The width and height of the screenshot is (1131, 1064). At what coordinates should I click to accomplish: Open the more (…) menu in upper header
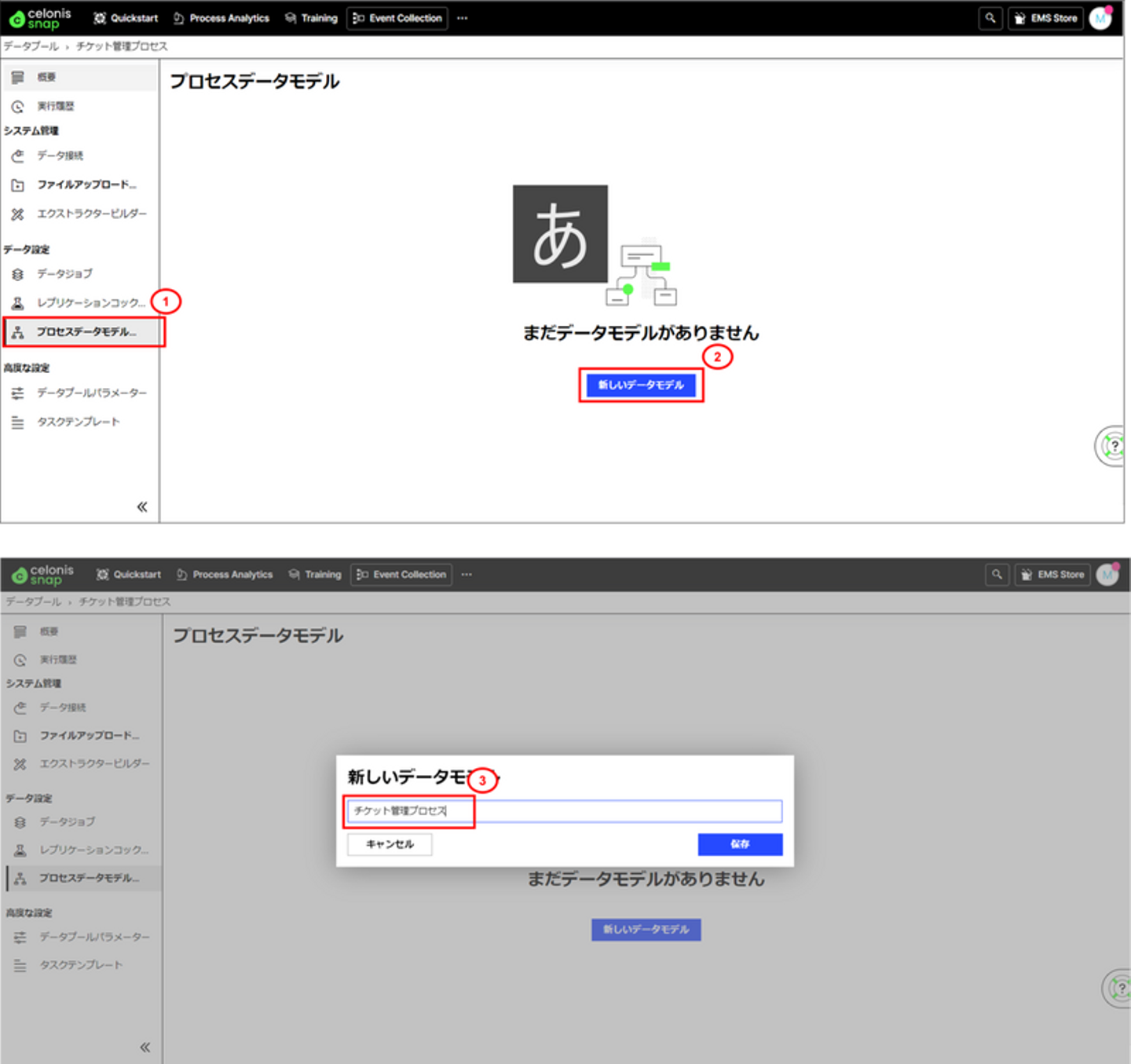[x=463, y=18]
